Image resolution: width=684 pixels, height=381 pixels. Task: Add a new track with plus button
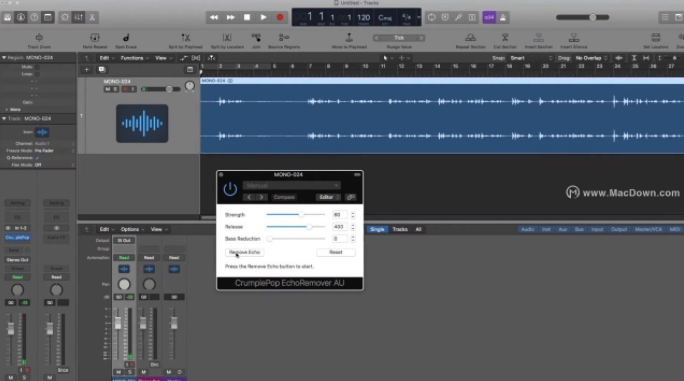click(x=86, y=69)
